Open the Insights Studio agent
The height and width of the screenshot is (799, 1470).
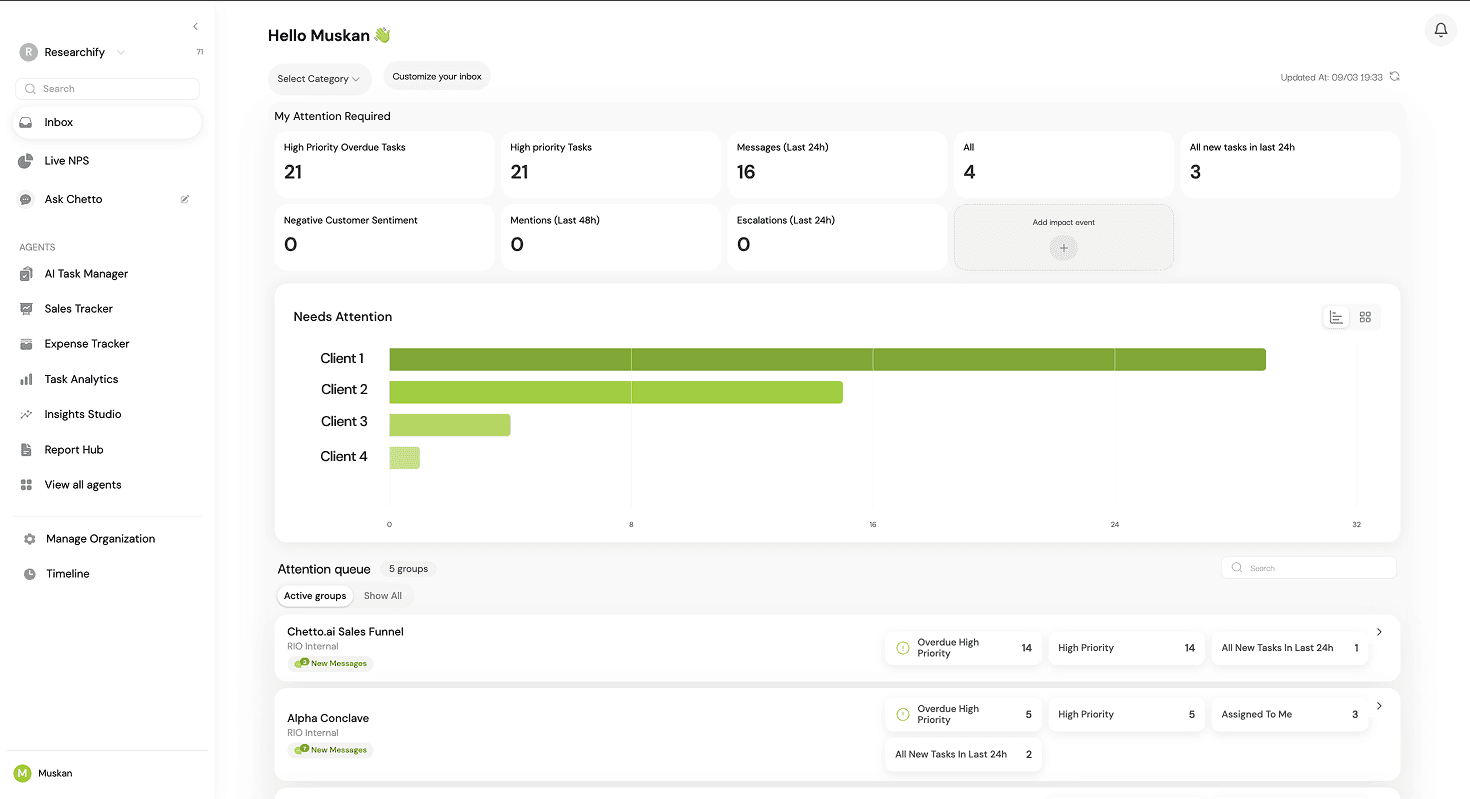(81, 413)
